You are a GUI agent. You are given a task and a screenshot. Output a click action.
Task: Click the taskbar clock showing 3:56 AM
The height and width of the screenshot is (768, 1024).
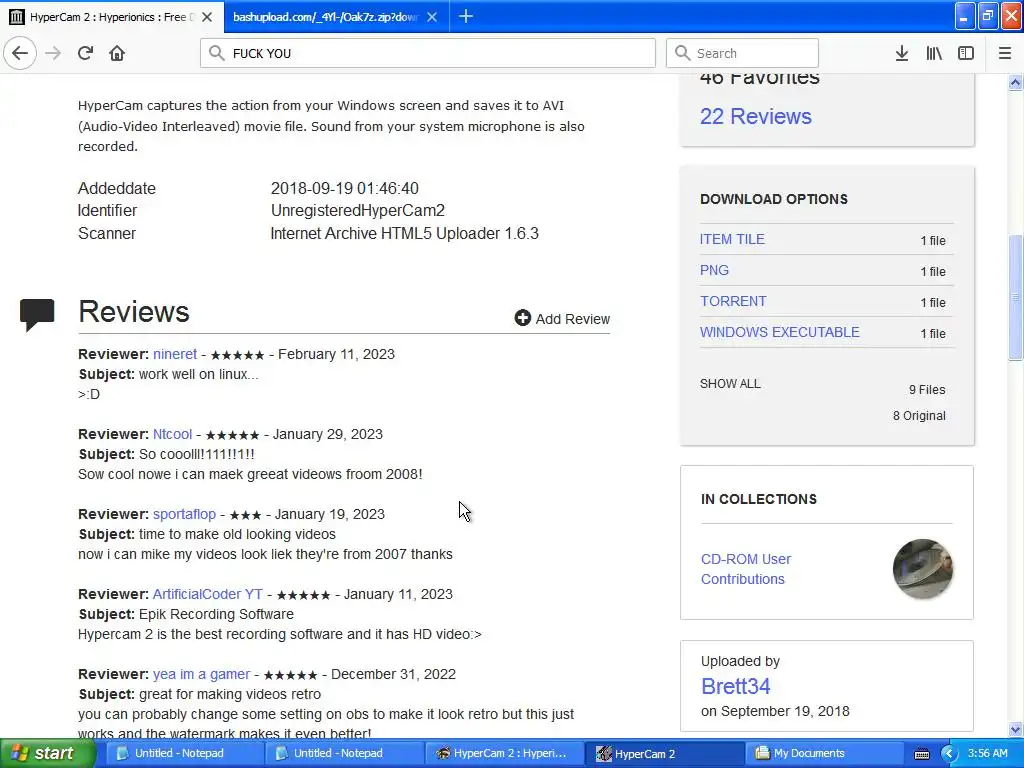[987, 753]
